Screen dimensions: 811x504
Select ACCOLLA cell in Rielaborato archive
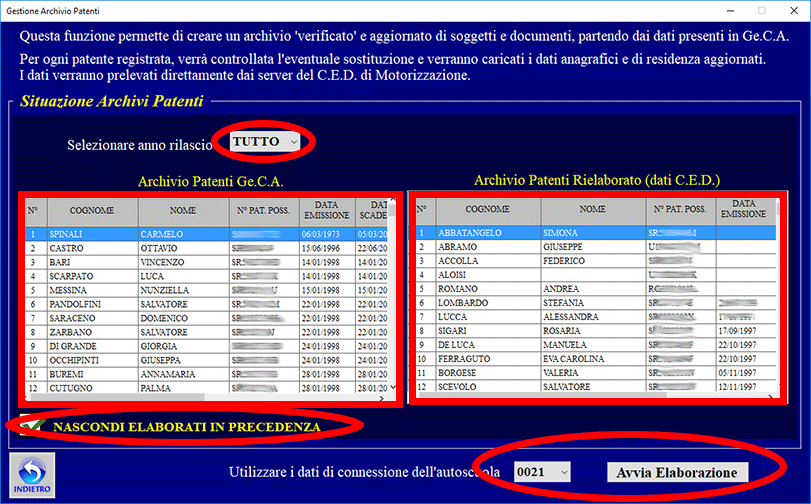tap(488, 261)
